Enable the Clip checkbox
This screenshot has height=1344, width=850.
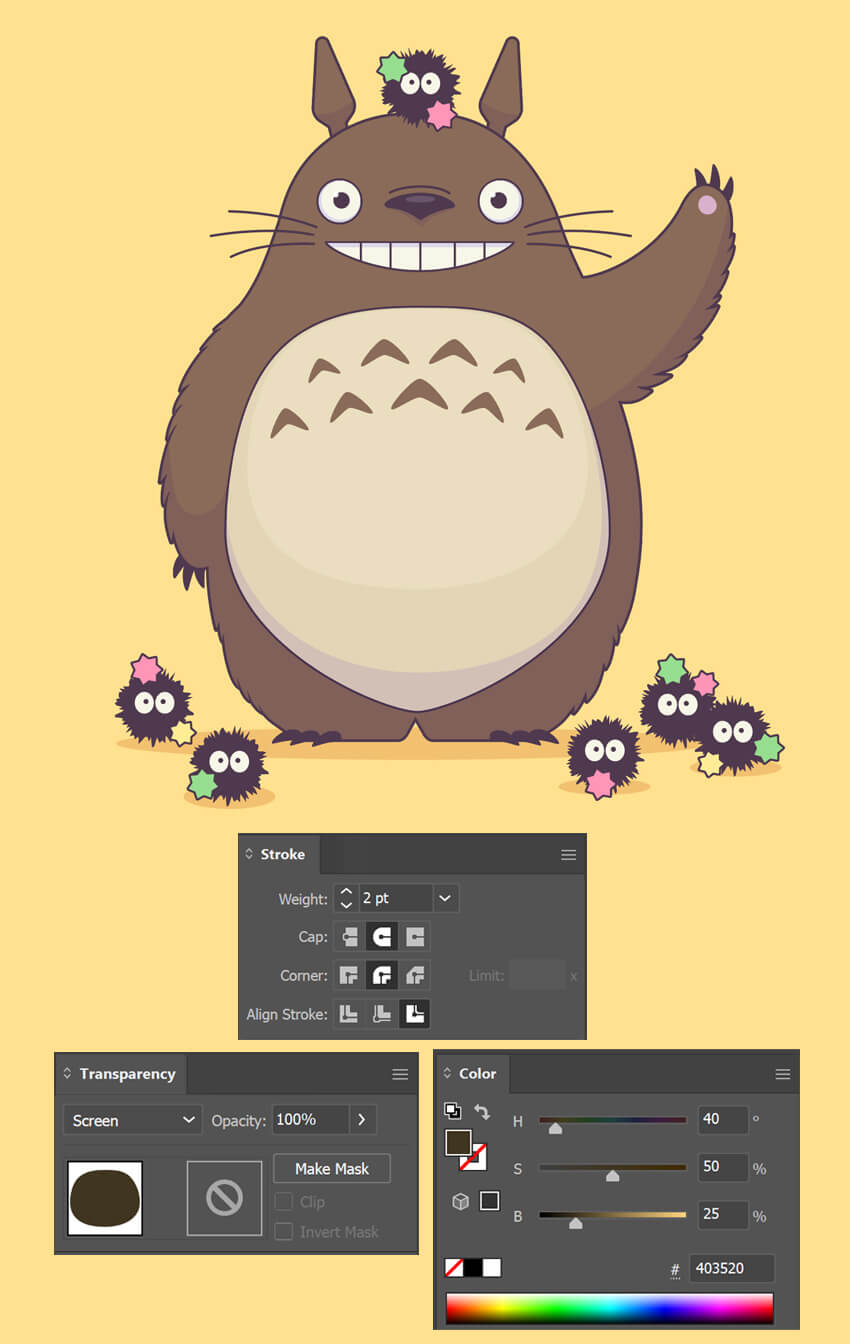click(284, 1202)
